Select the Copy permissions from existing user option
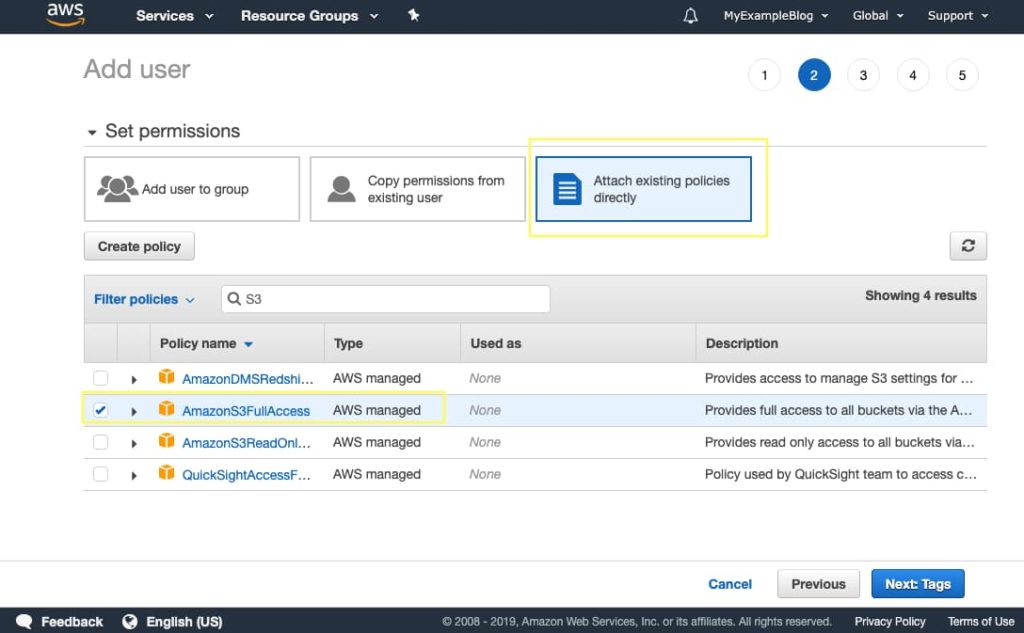Viewport: 1024px width, 633px height. (417, 188)
